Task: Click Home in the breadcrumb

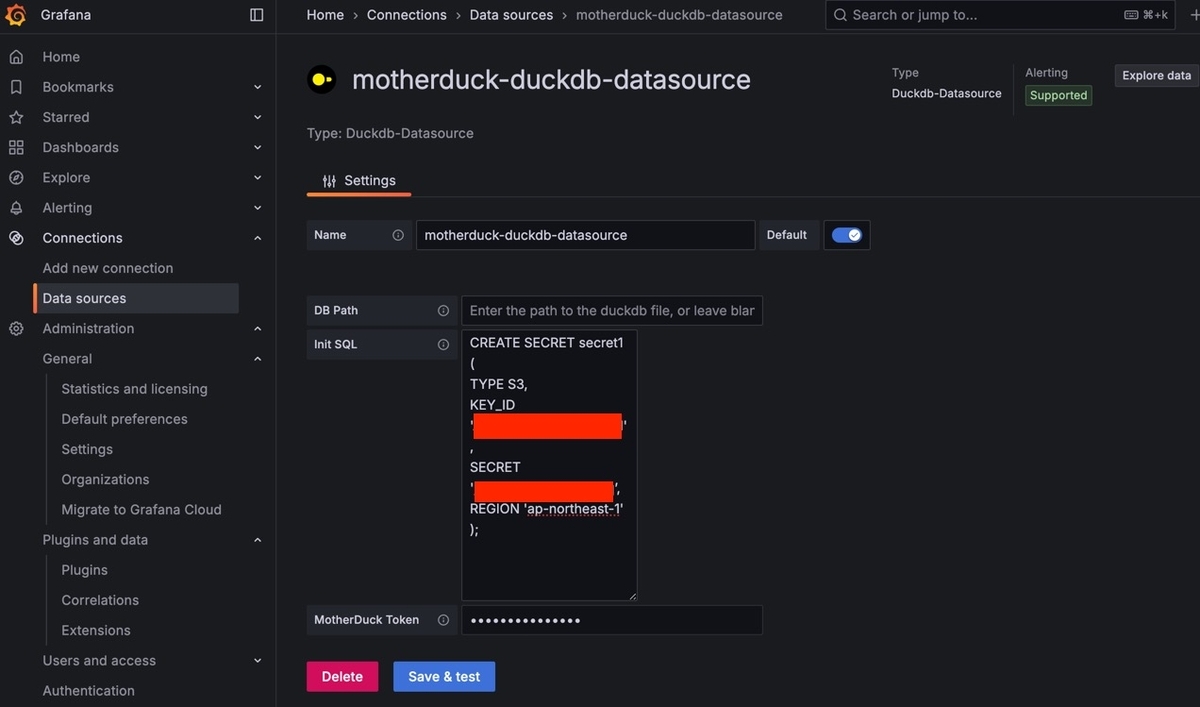Action: click(325, 15)
